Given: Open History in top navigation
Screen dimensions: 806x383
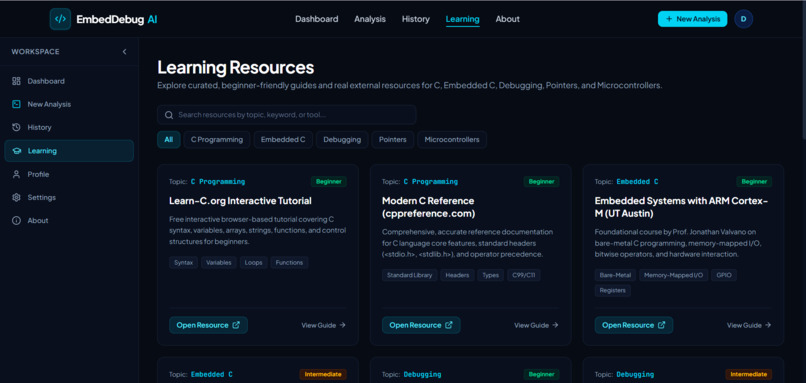Looking at the screenshot, I should pyautogui.click(x=415, y=19).
